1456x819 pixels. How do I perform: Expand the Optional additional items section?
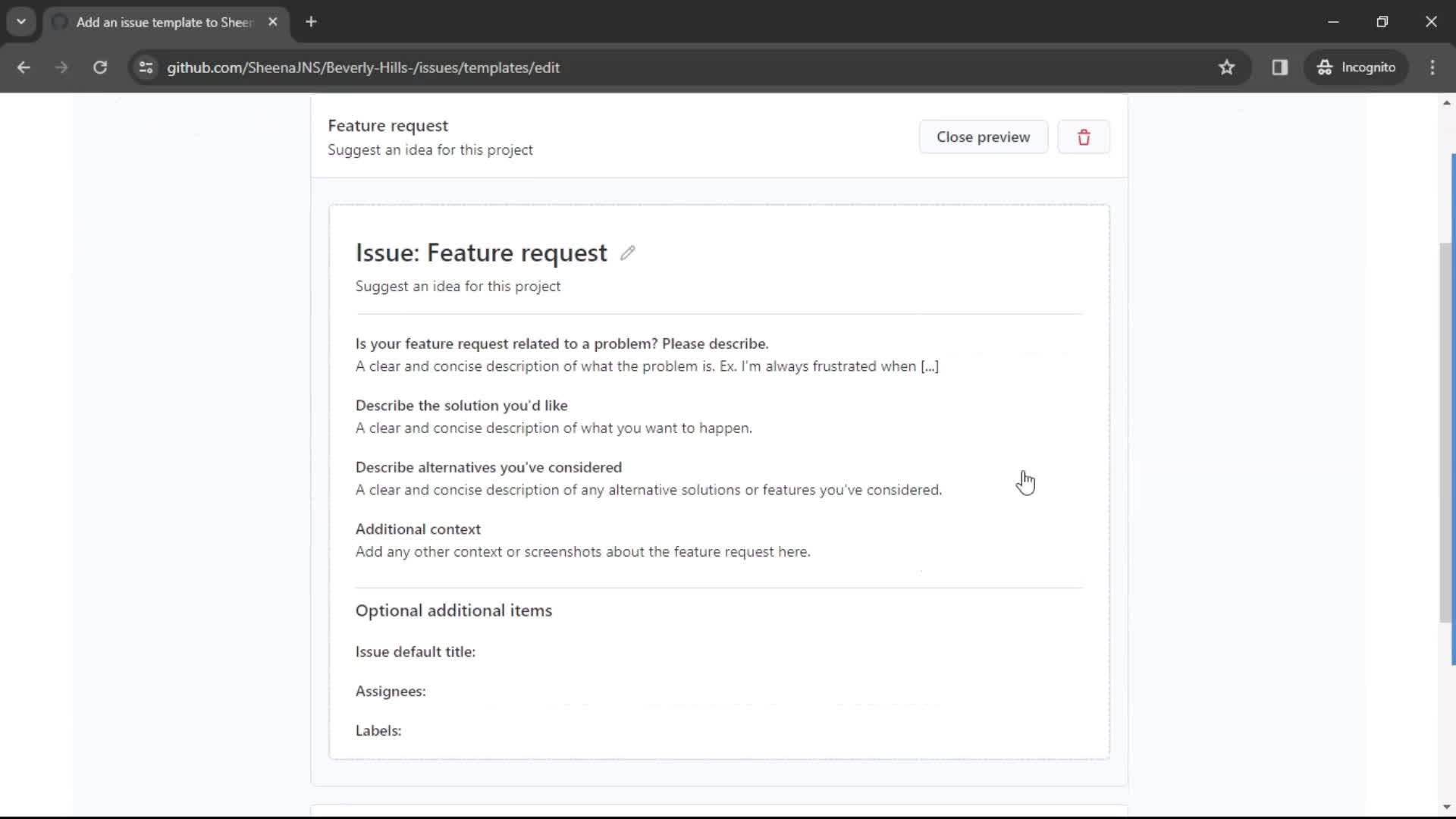(x=454, y=610)
